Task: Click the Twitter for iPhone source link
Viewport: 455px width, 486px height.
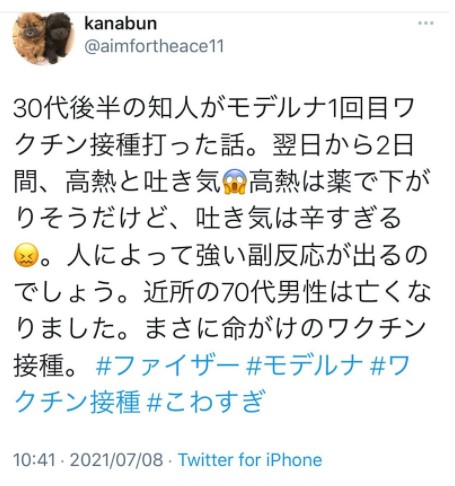Action: (250, 460)
